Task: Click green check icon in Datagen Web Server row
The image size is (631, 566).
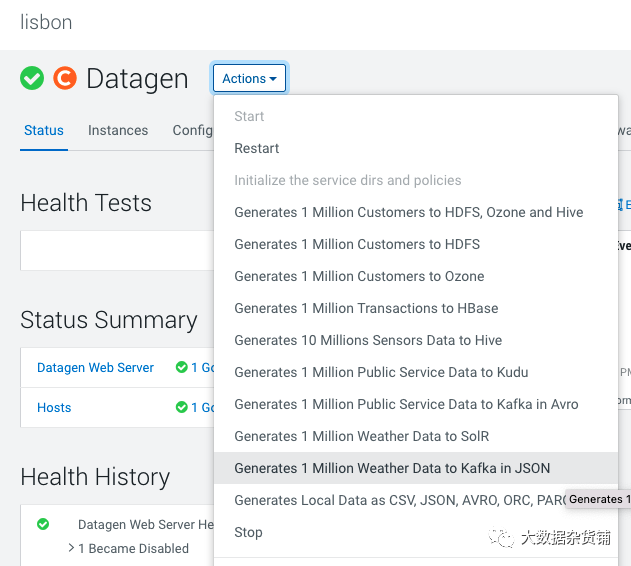Action: [181, 367]
